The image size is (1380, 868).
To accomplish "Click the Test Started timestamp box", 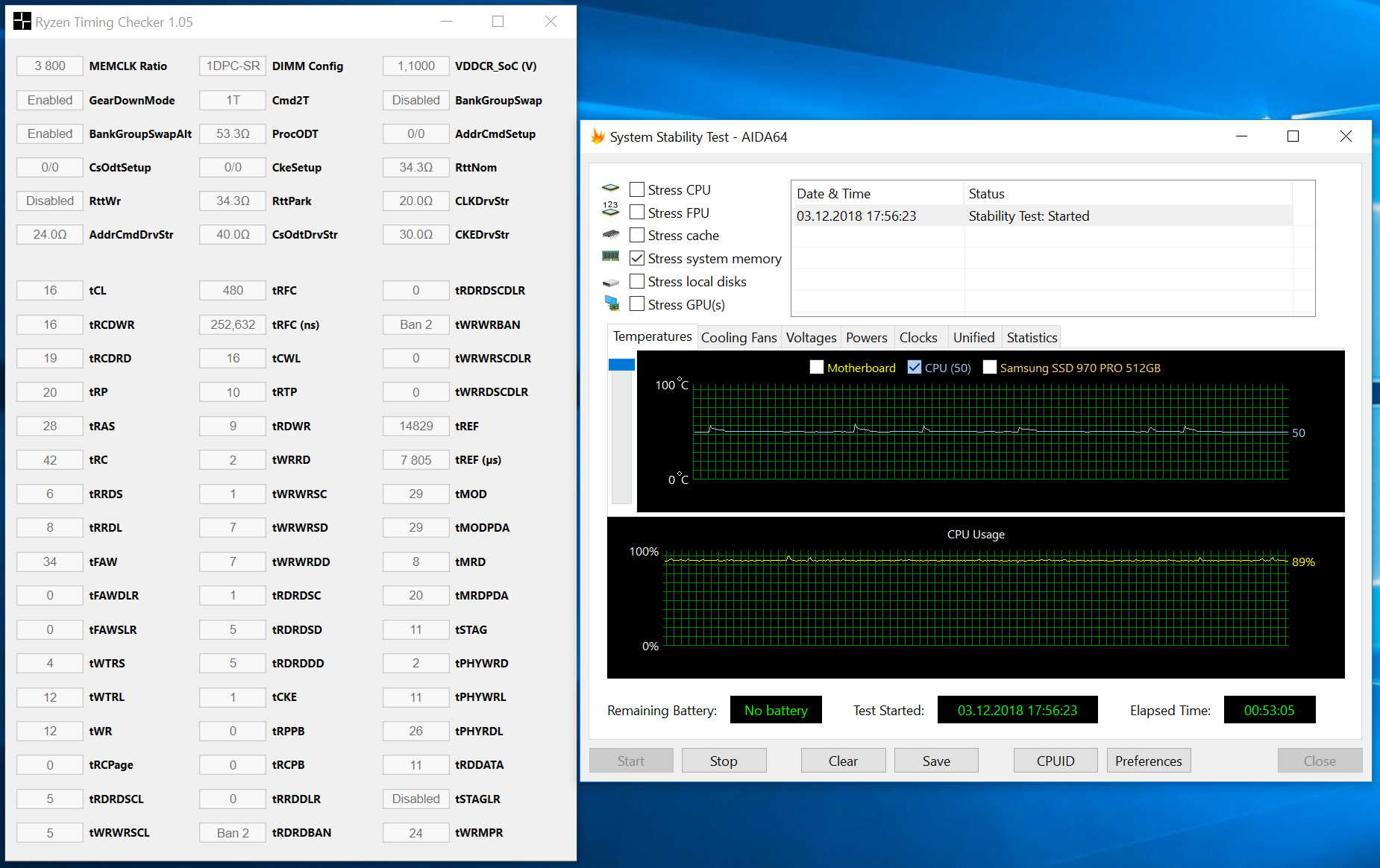I will click(x=1017, y=710).
